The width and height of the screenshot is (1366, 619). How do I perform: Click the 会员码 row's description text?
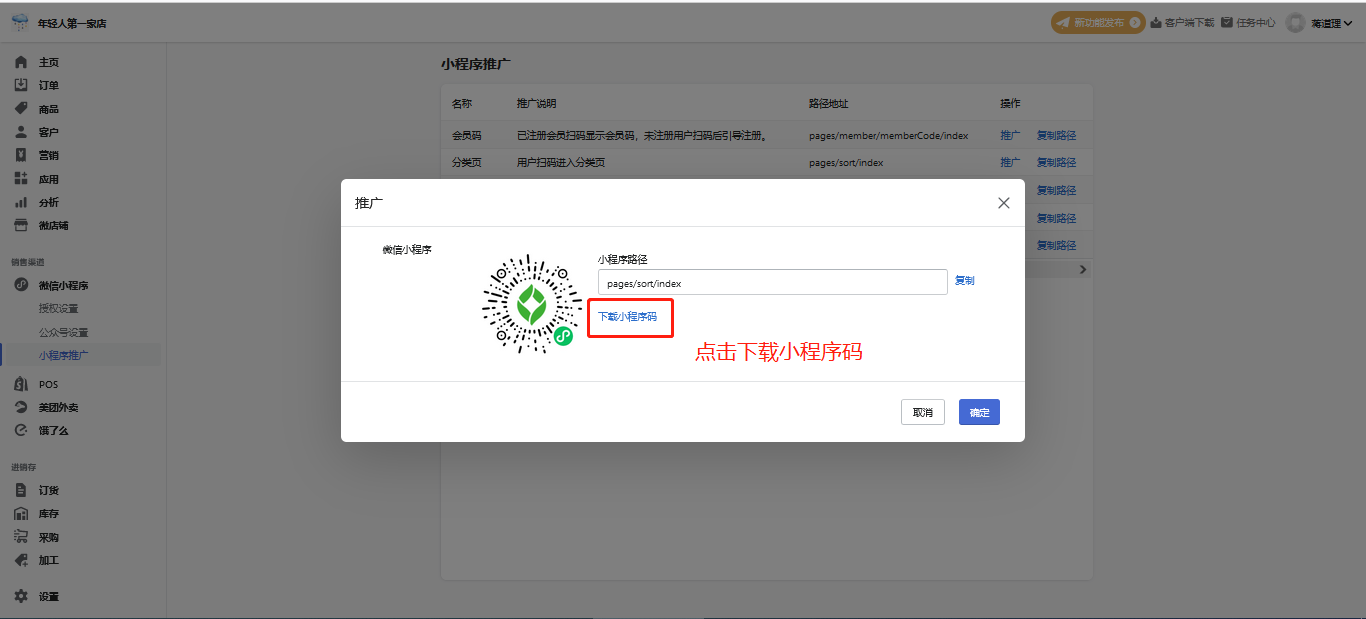point(642,135)
